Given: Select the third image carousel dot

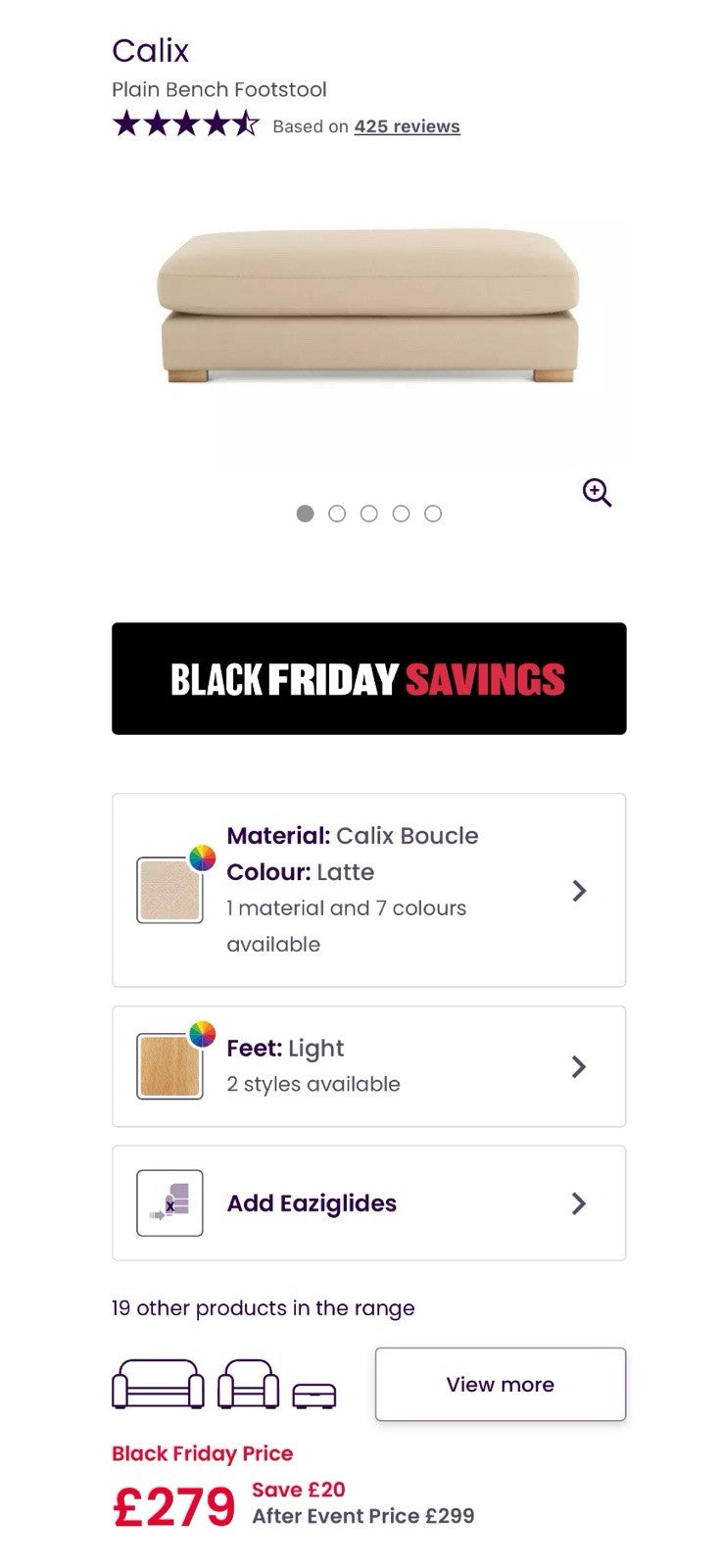Looking at the screenshot, I should click(369, 514).
